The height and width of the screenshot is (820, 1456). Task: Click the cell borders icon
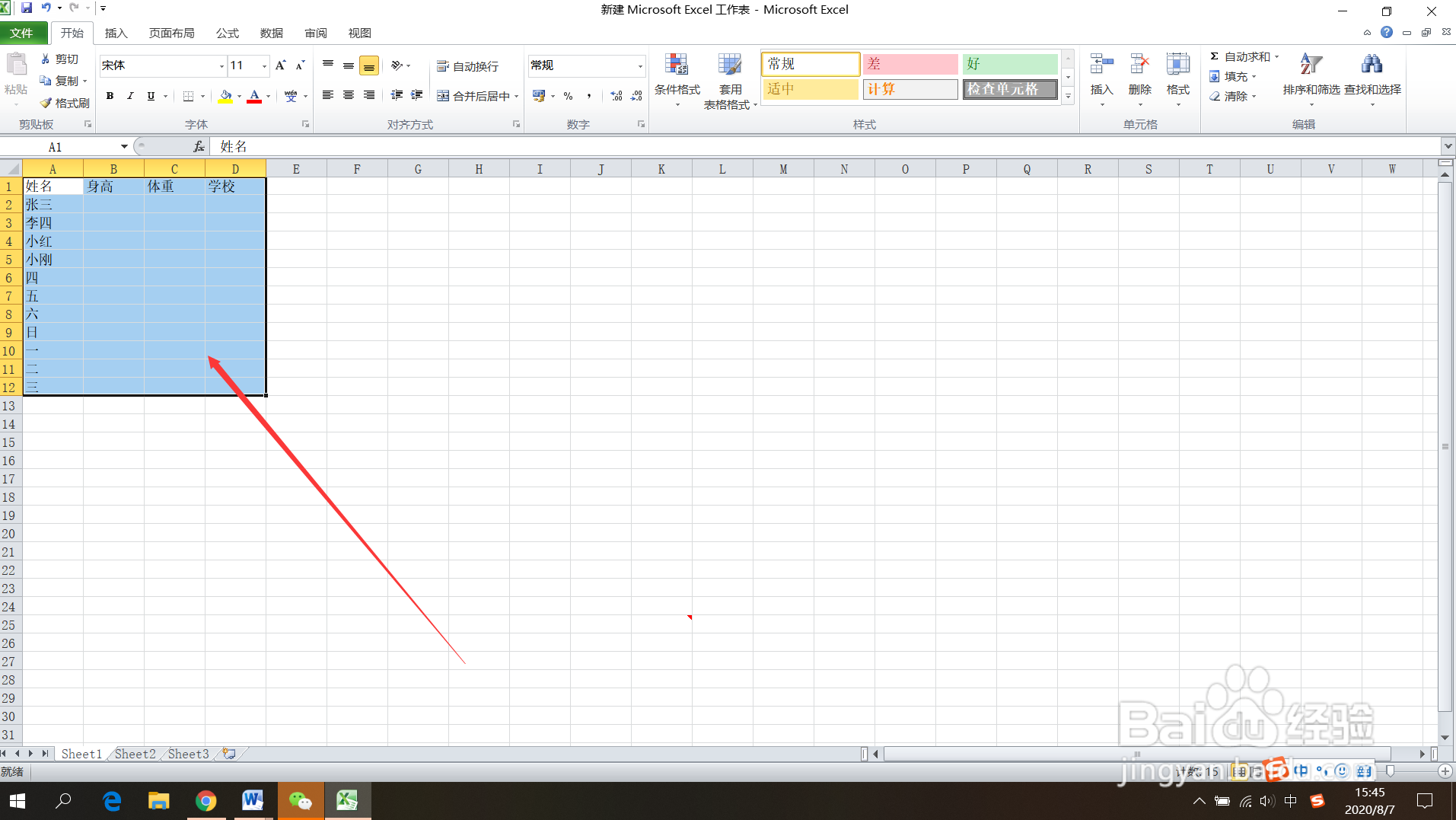(x=188, y=96)
